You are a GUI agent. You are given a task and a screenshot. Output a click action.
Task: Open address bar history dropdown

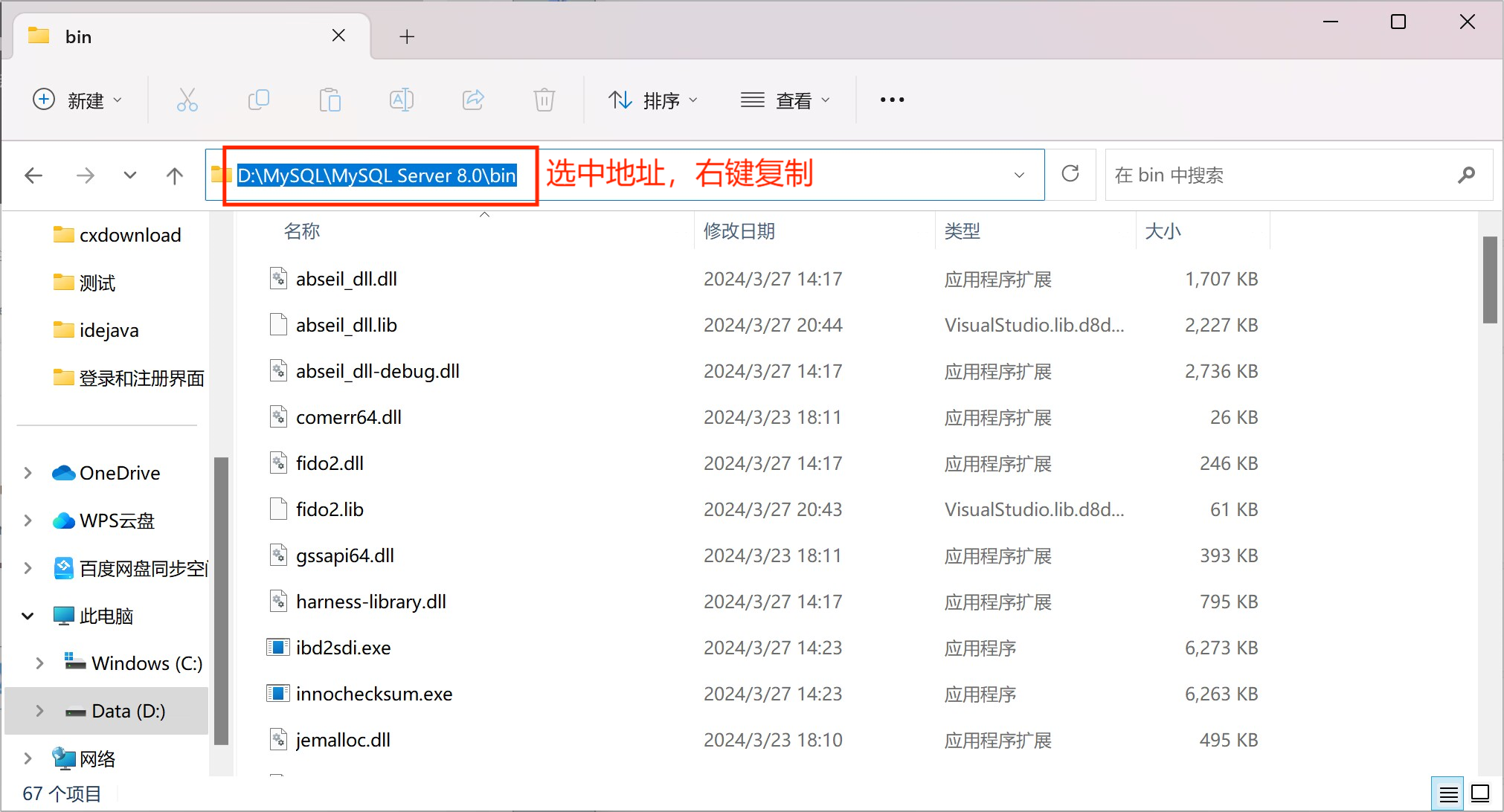point(1019,175)
